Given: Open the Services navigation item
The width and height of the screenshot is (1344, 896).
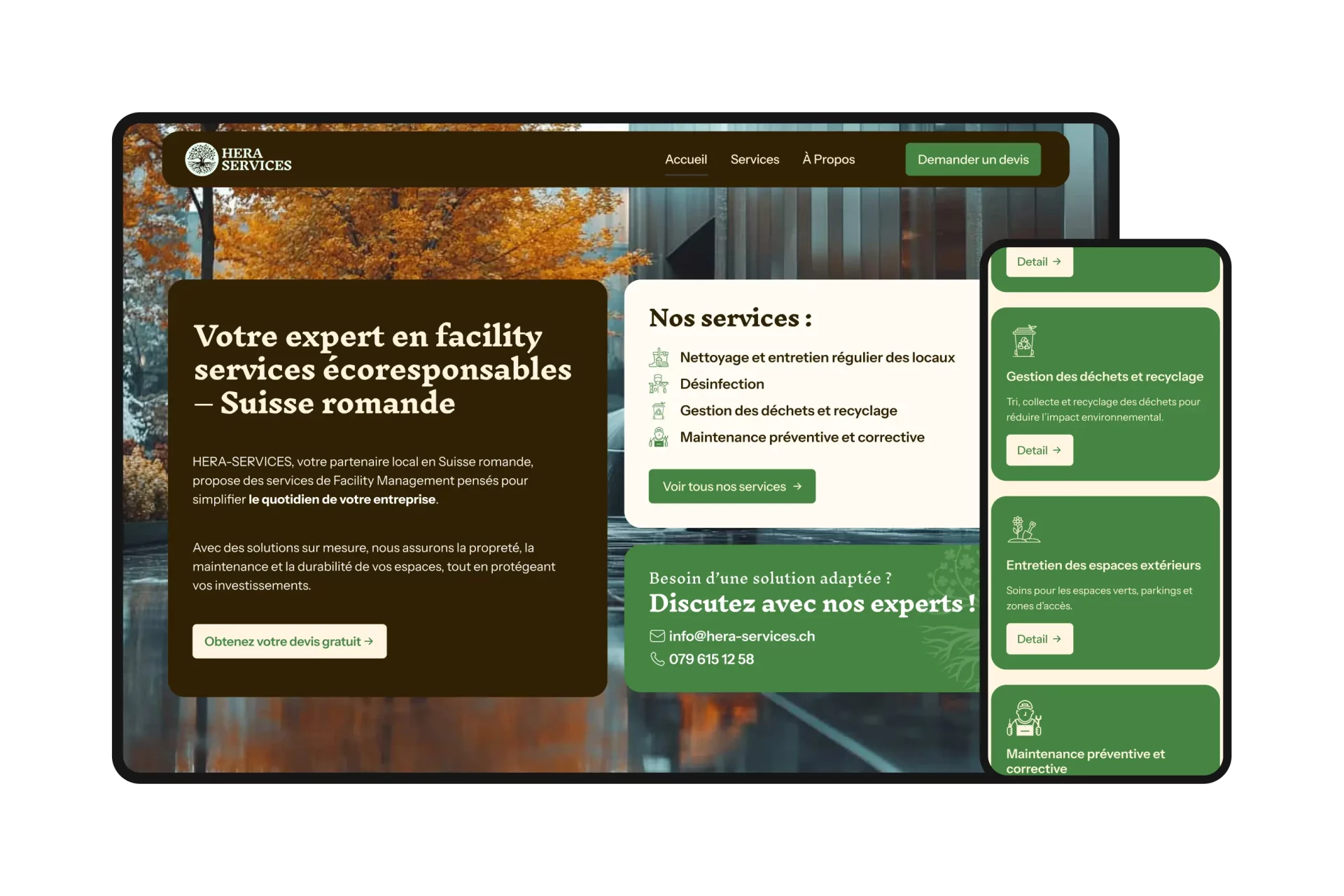Looking at the screenshot, I should pos(755,159).
